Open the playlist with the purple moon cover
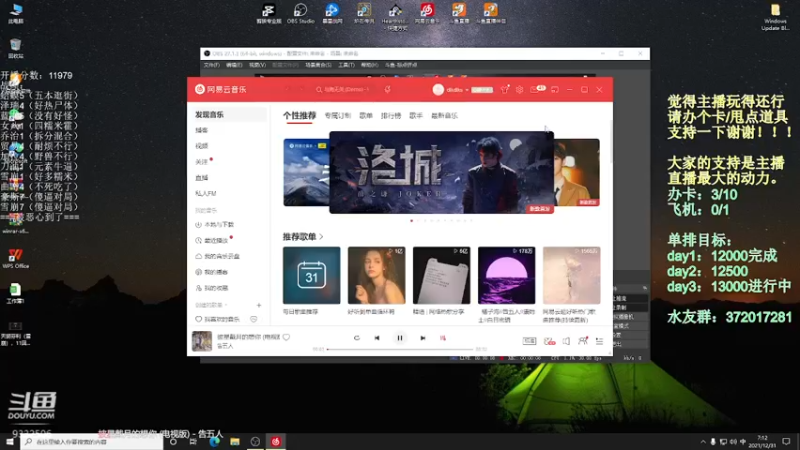 point(507,276)
